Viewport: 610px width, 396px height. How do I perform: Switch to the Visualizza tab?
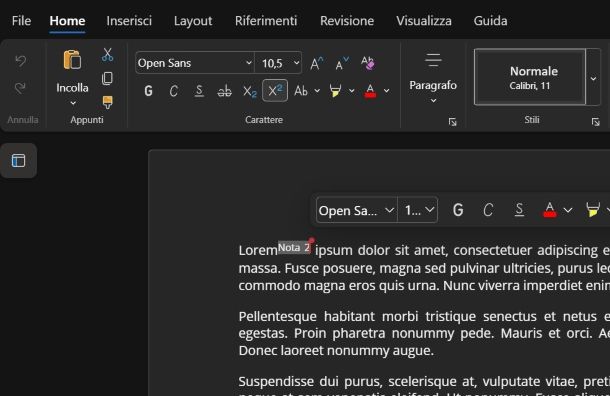pyautogui.click(x=424, y=21)
